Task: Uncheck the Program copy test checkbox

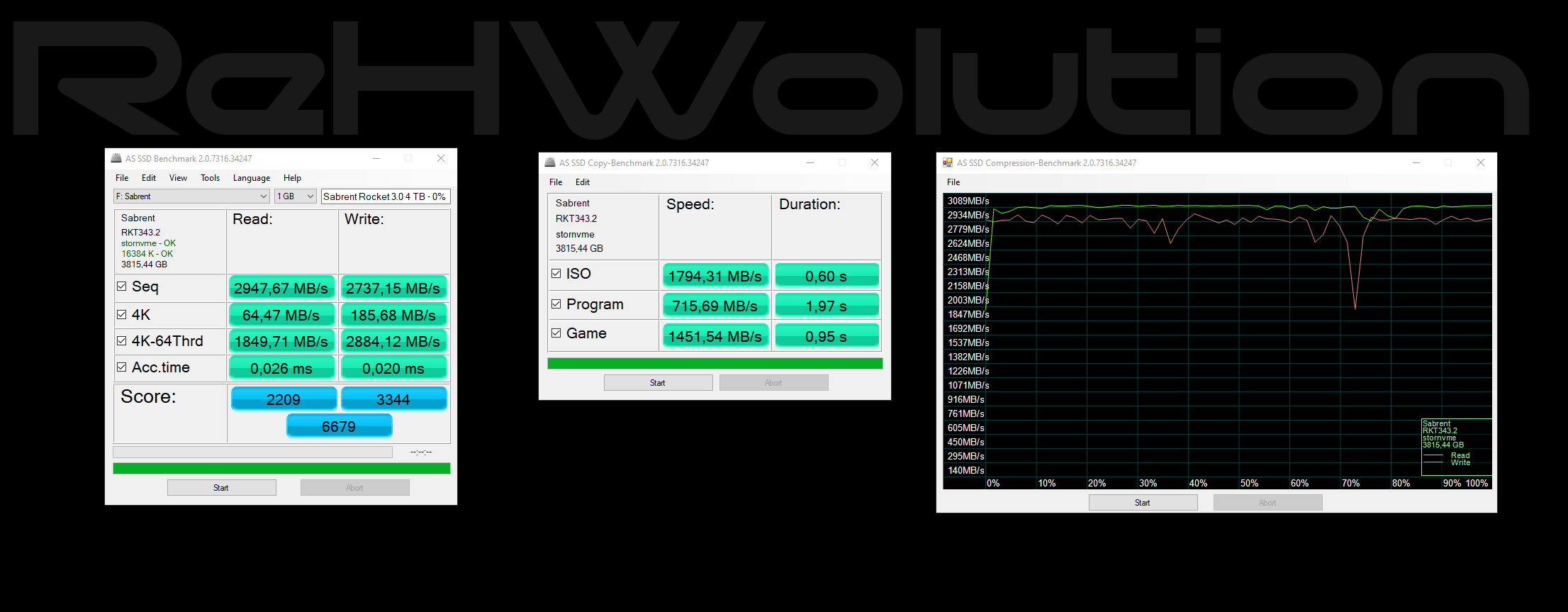Action: click(x=556, y=304)
